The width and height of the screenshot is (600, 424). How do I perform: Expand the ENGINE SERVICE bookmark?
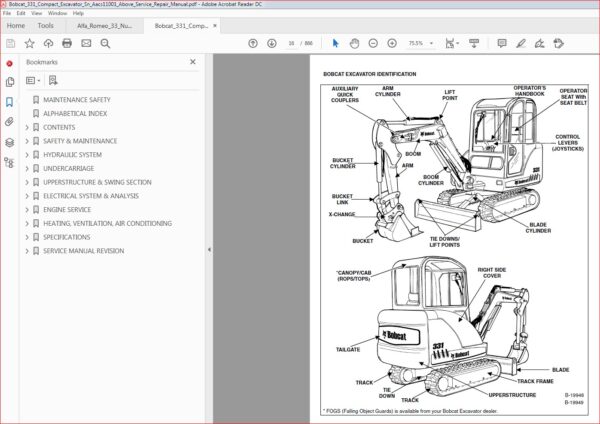point(27,210)
